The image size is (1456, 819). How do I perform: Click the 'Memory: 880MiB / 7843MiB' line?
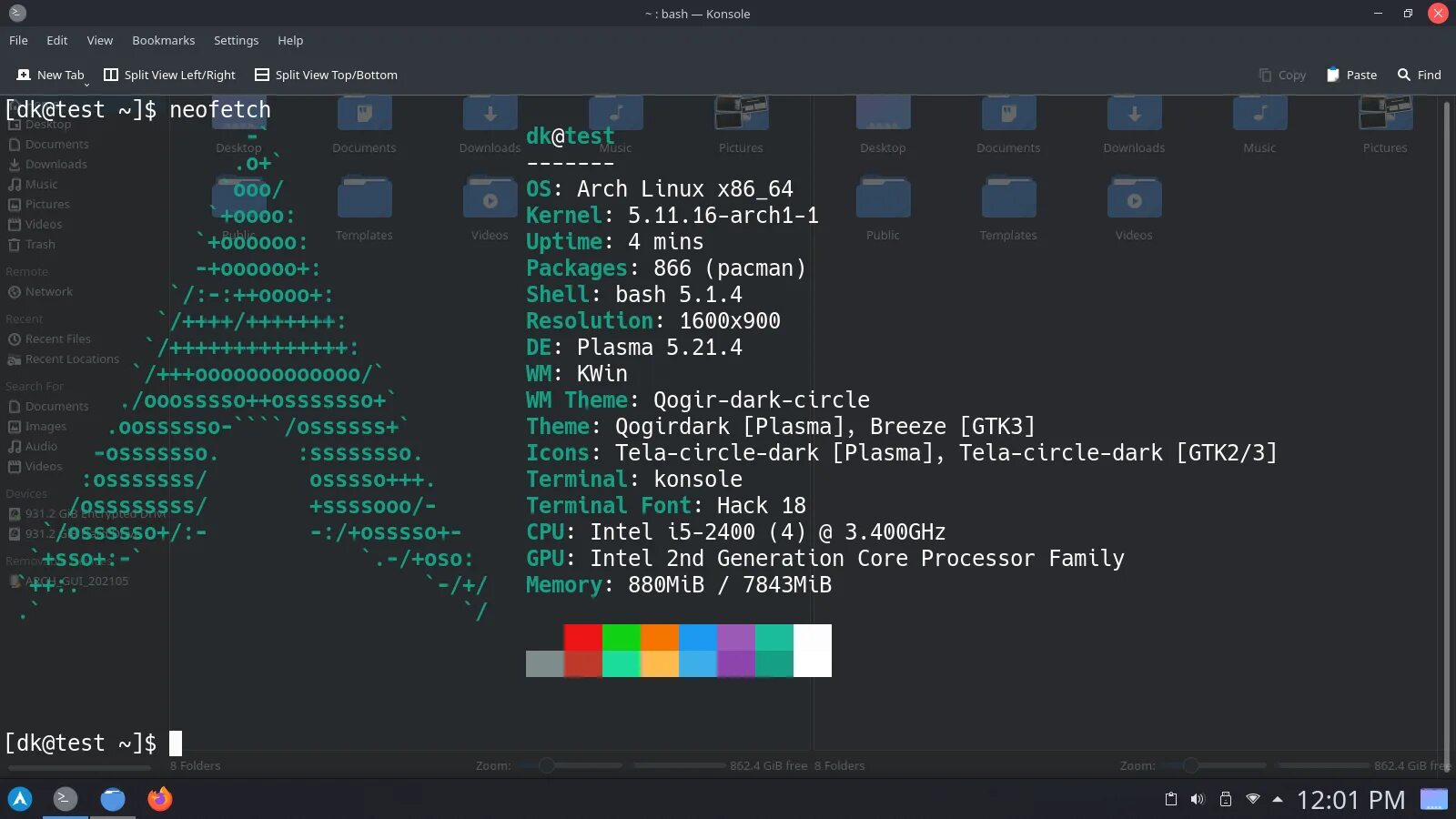pos(679,585)
